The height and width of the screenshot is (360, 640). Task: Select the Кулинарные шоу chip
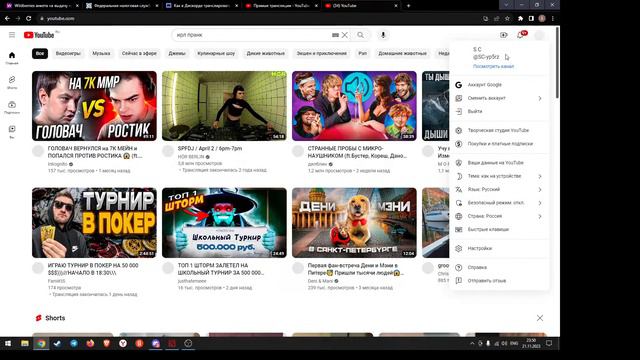pyautogui.click(x=216, y=53)
